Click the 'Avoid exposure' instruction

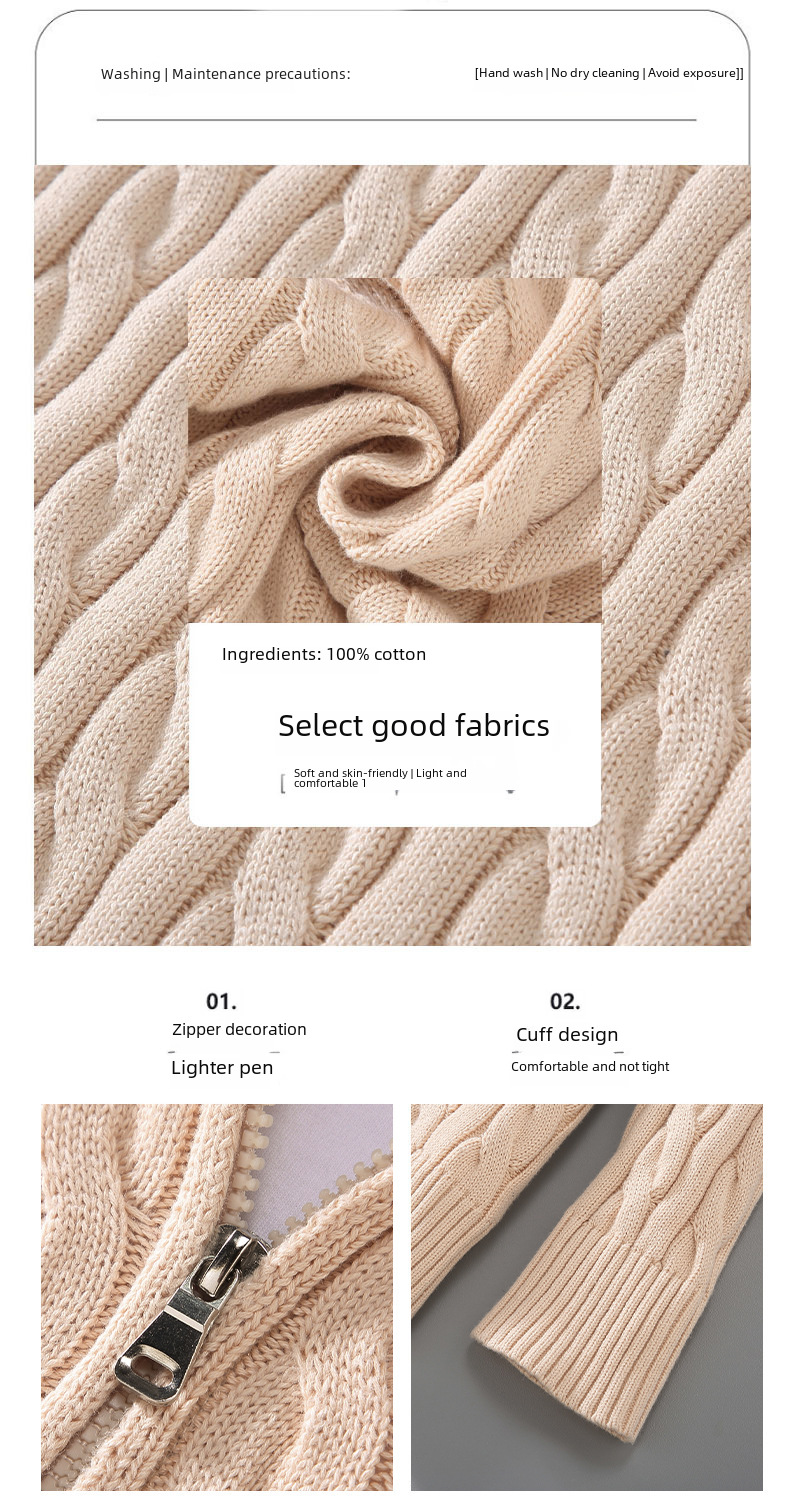pos(692,73)
